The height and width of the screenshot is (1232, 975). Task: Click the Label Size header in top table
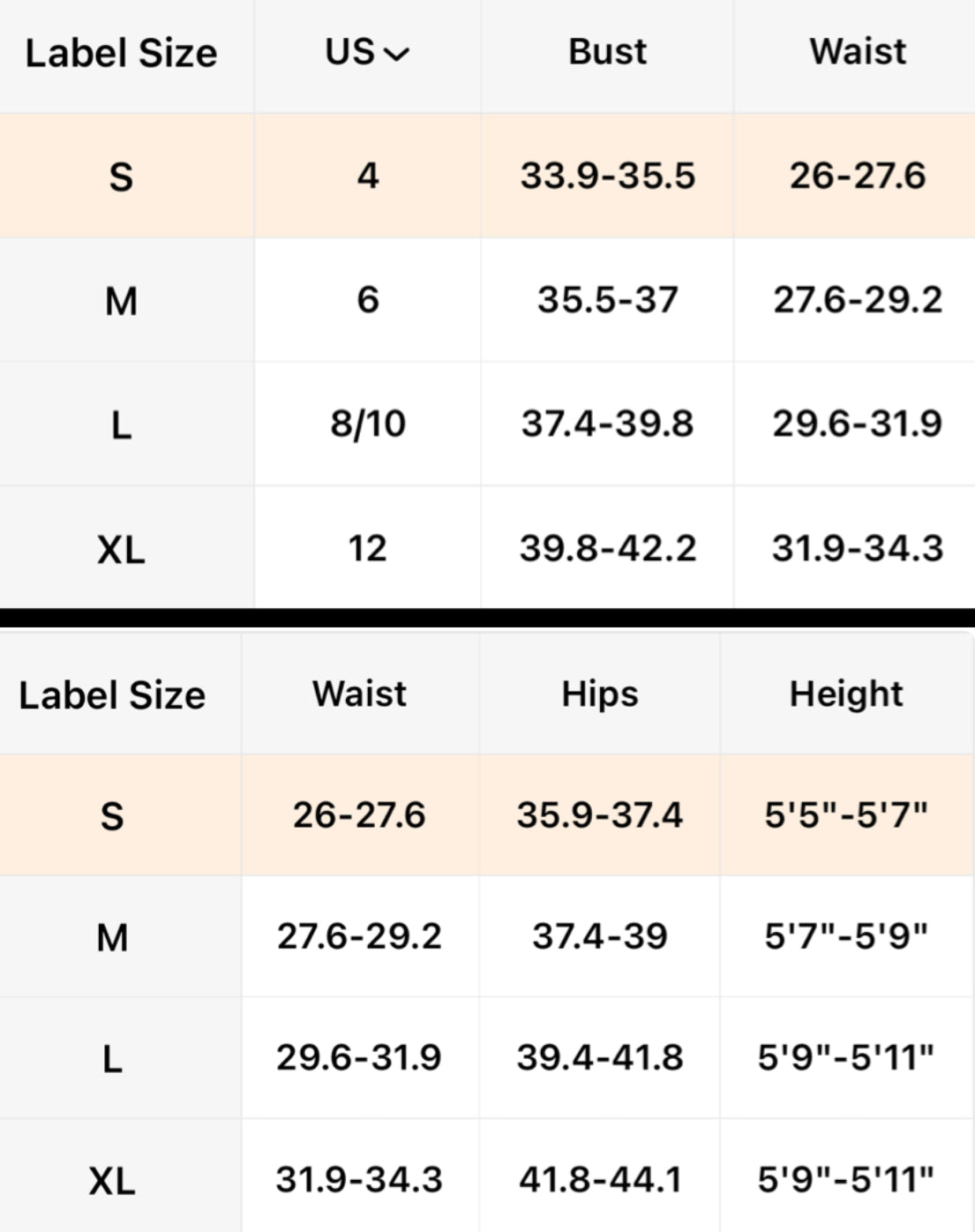(121, 53)
